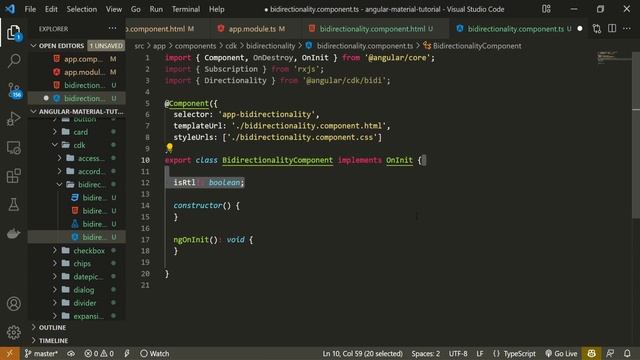This screenshot has height=360, width=640.
Task: Open Run and Debug view
Action: 13,119
